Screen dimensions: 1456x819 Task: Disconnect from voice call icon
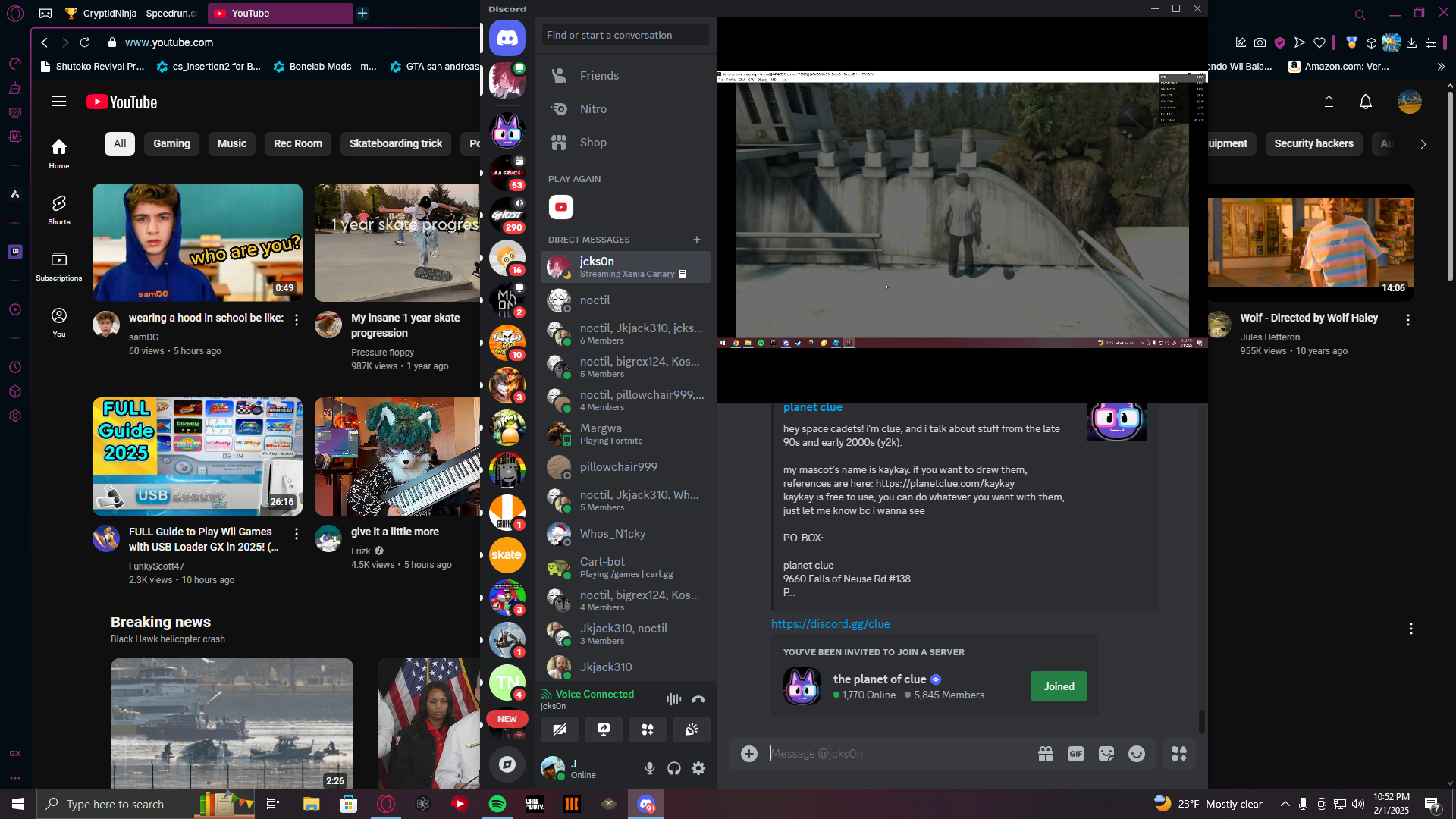pos(698,699)
